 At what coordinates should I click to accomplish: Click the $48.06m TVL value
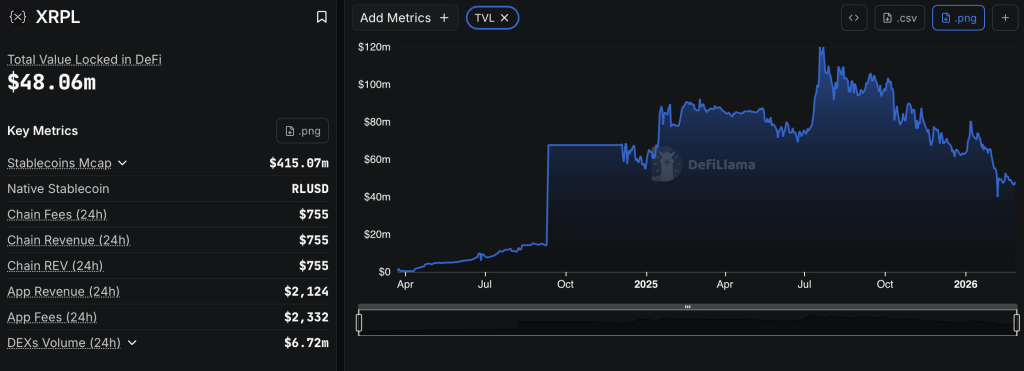52,82
